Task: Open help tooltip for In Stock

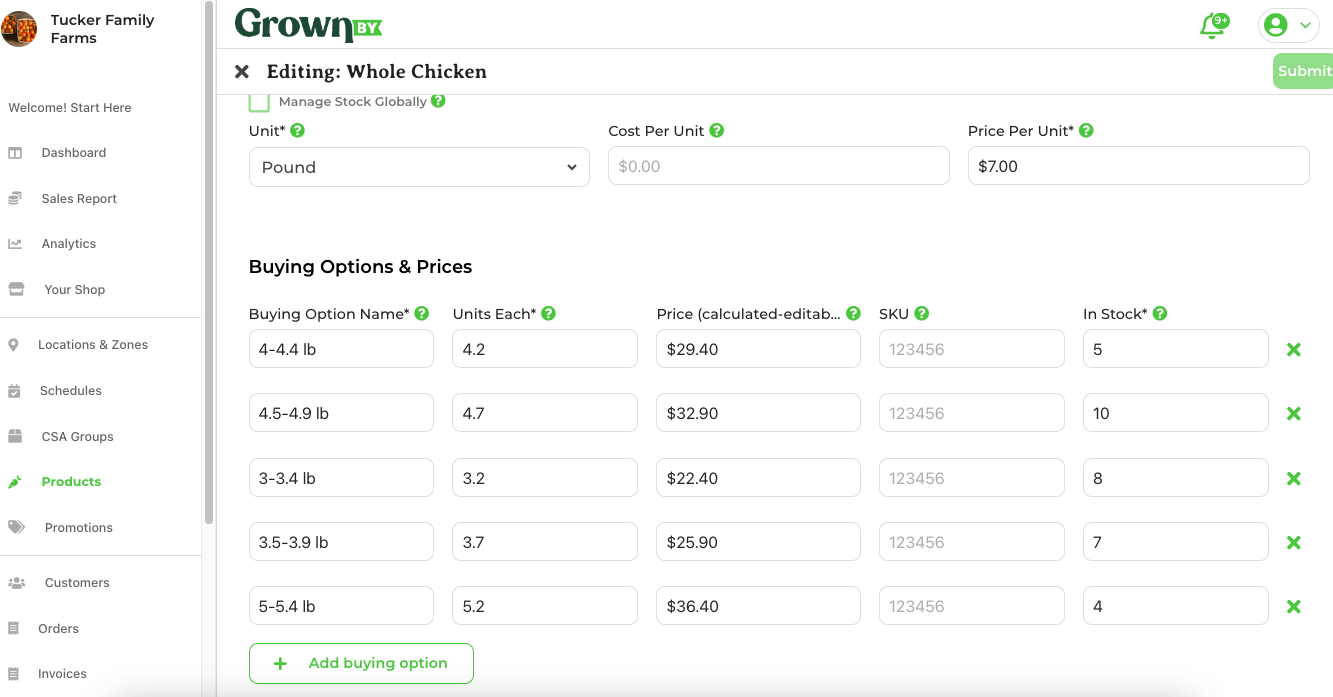Action: click(x=1160, y=313)
